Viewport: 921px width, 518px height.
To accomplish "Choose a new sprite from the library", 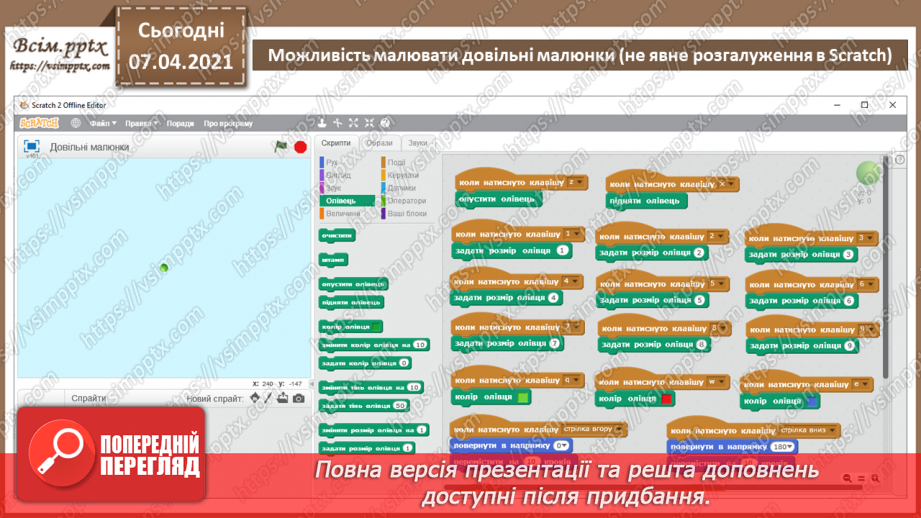I will 254,398.
